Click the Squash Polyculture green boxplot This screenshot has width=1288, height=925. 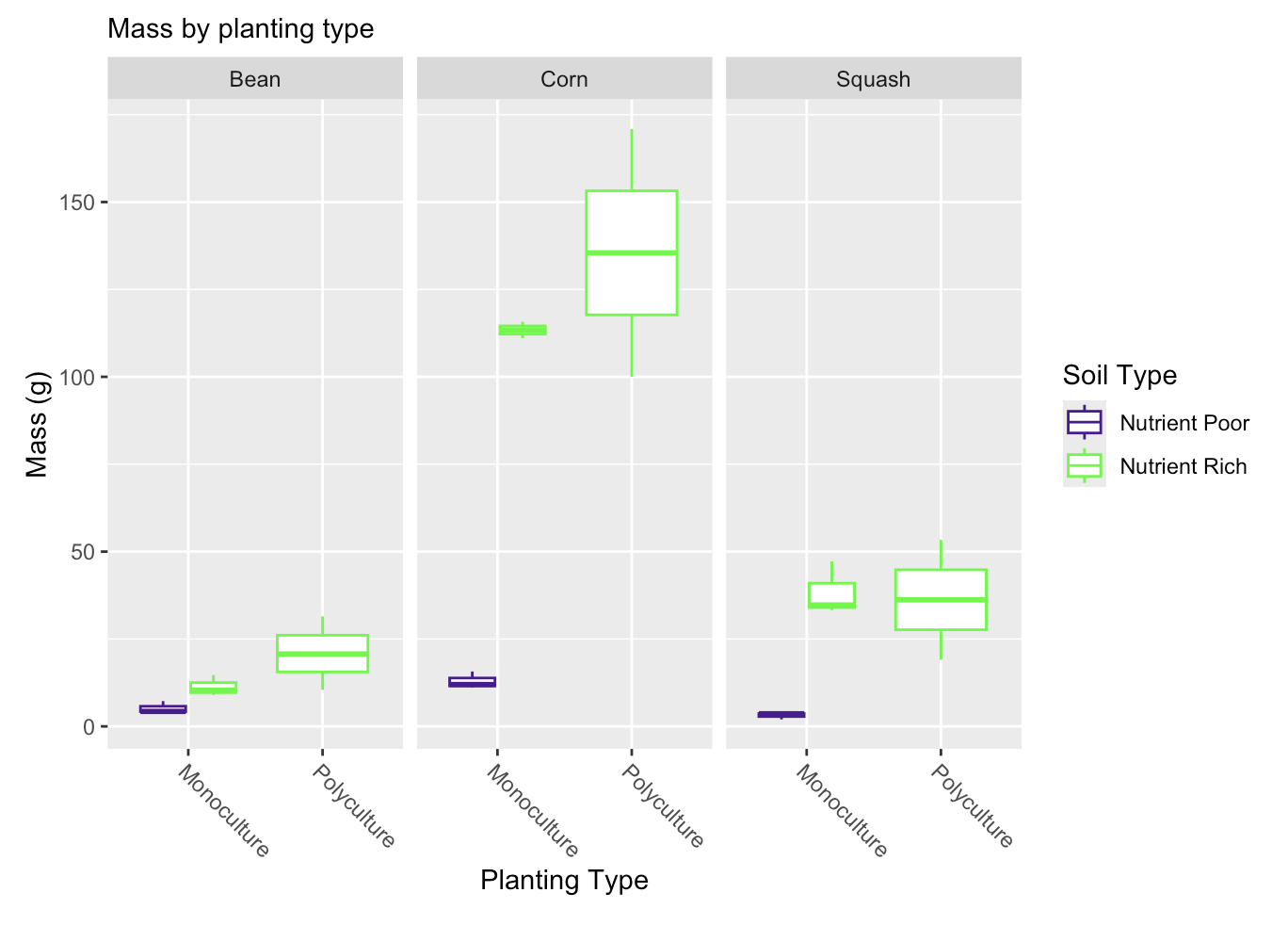pos(941,599)
